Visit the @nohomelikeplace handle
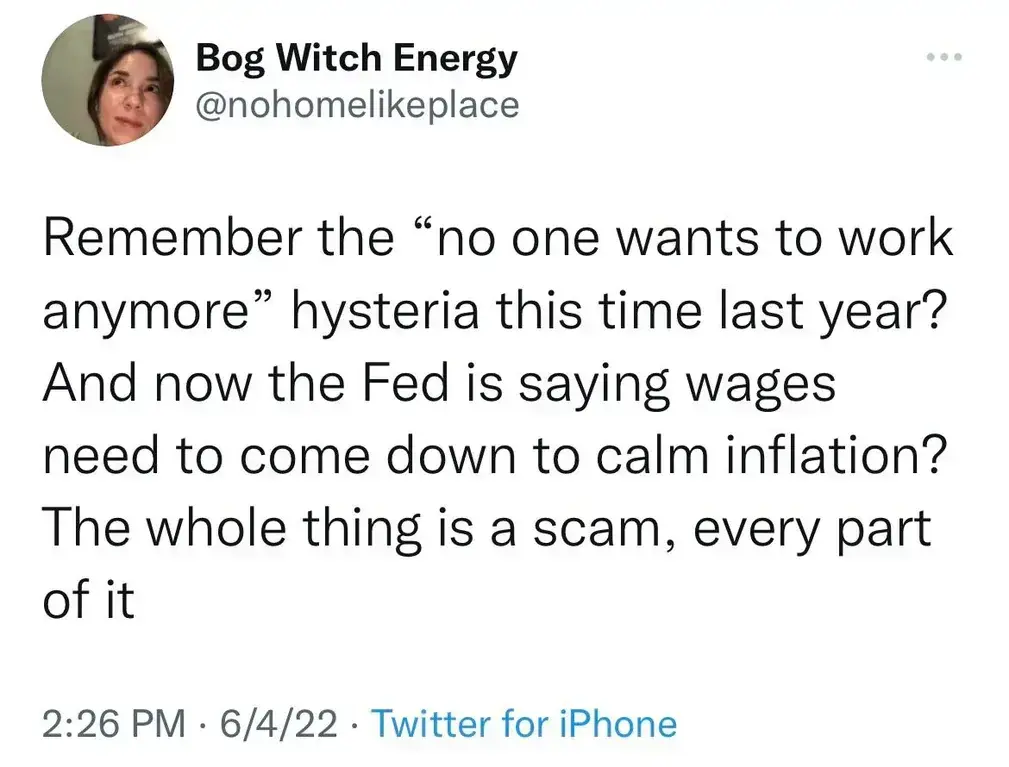This screenshot has width=1009, height=767. (x=356, y=105)
